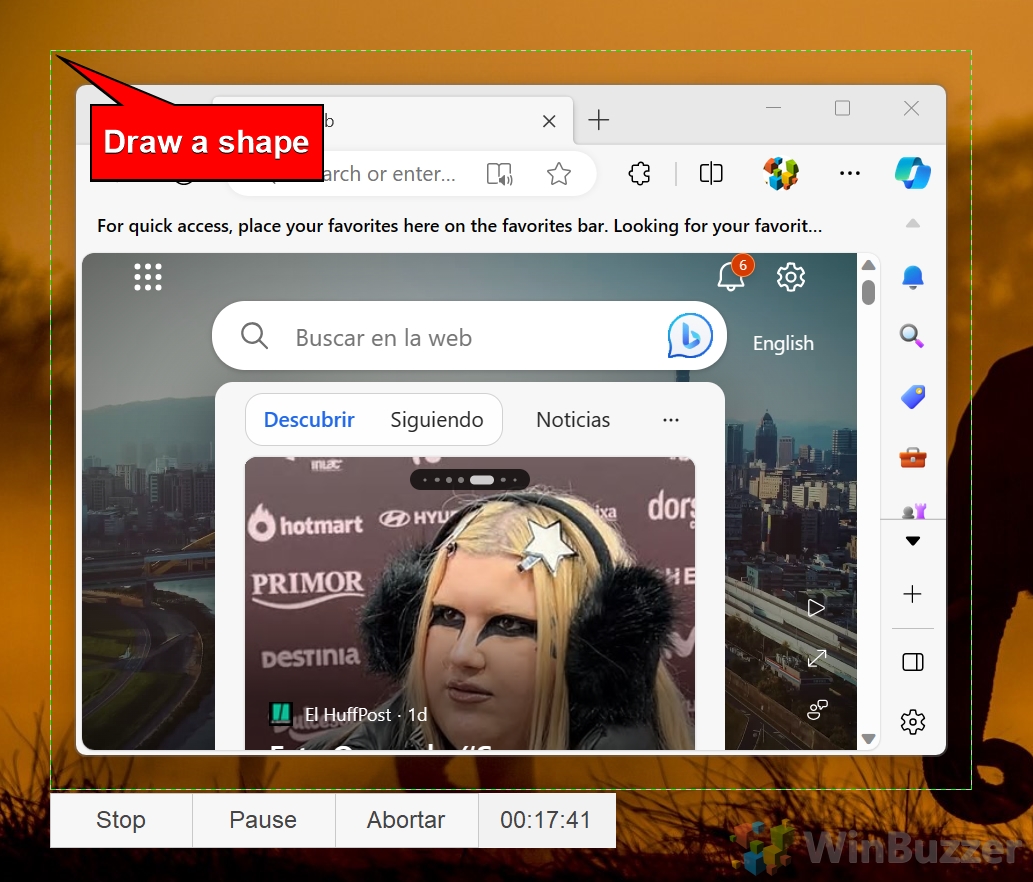Viewport: 1033px width, 882px height.
Task: Open app launcher grid on new tab page
Action: click(148, 277)
